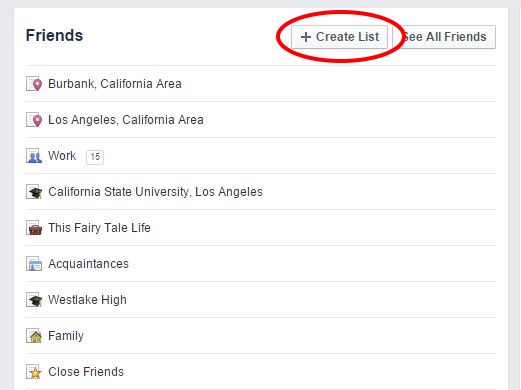Click the Los Angeles location pin icon
This screenshot has width=521, height=390.
[x=34, y=120]
